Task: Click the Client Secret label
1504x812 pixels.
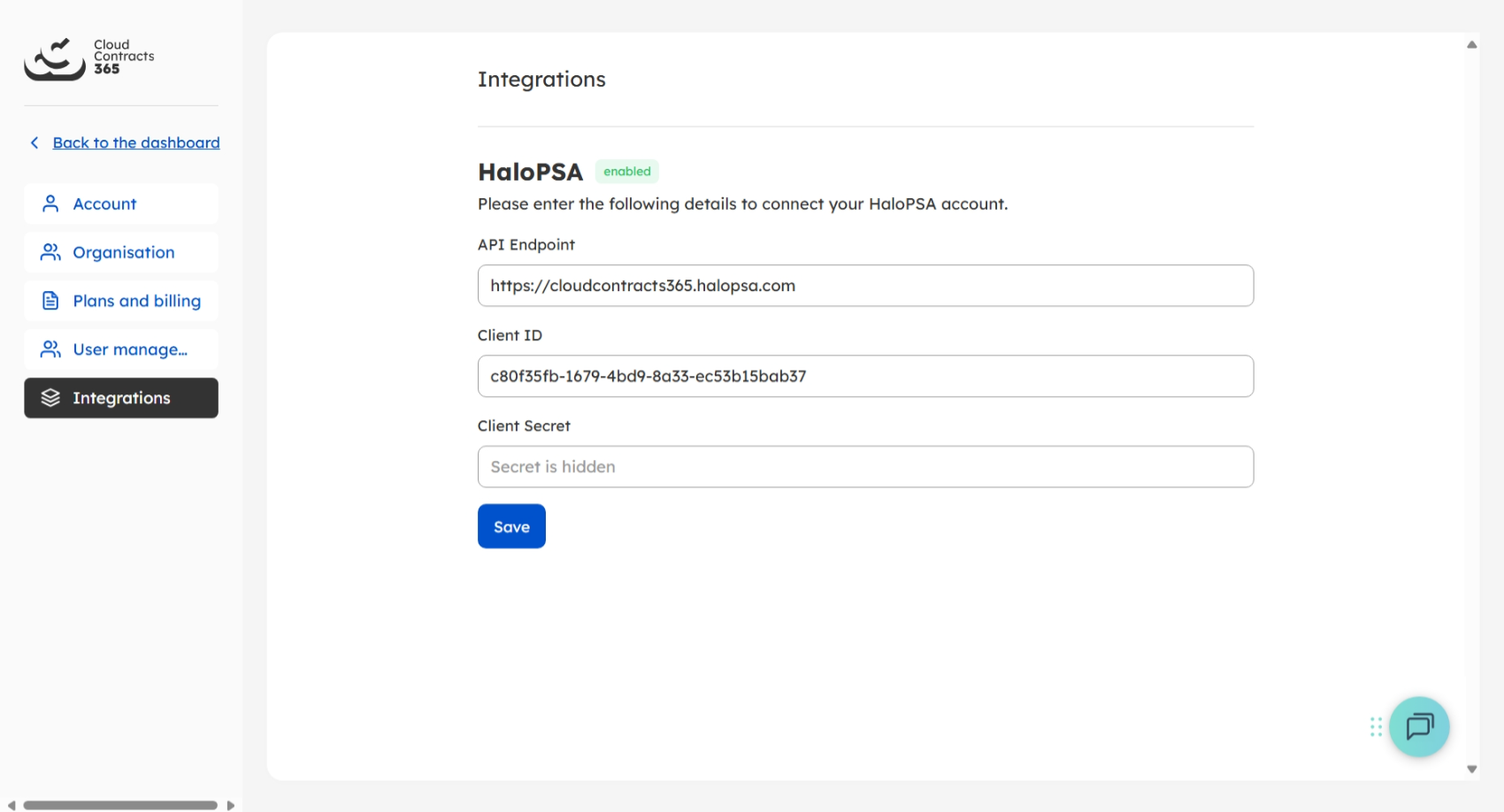Action: [524, 426]
